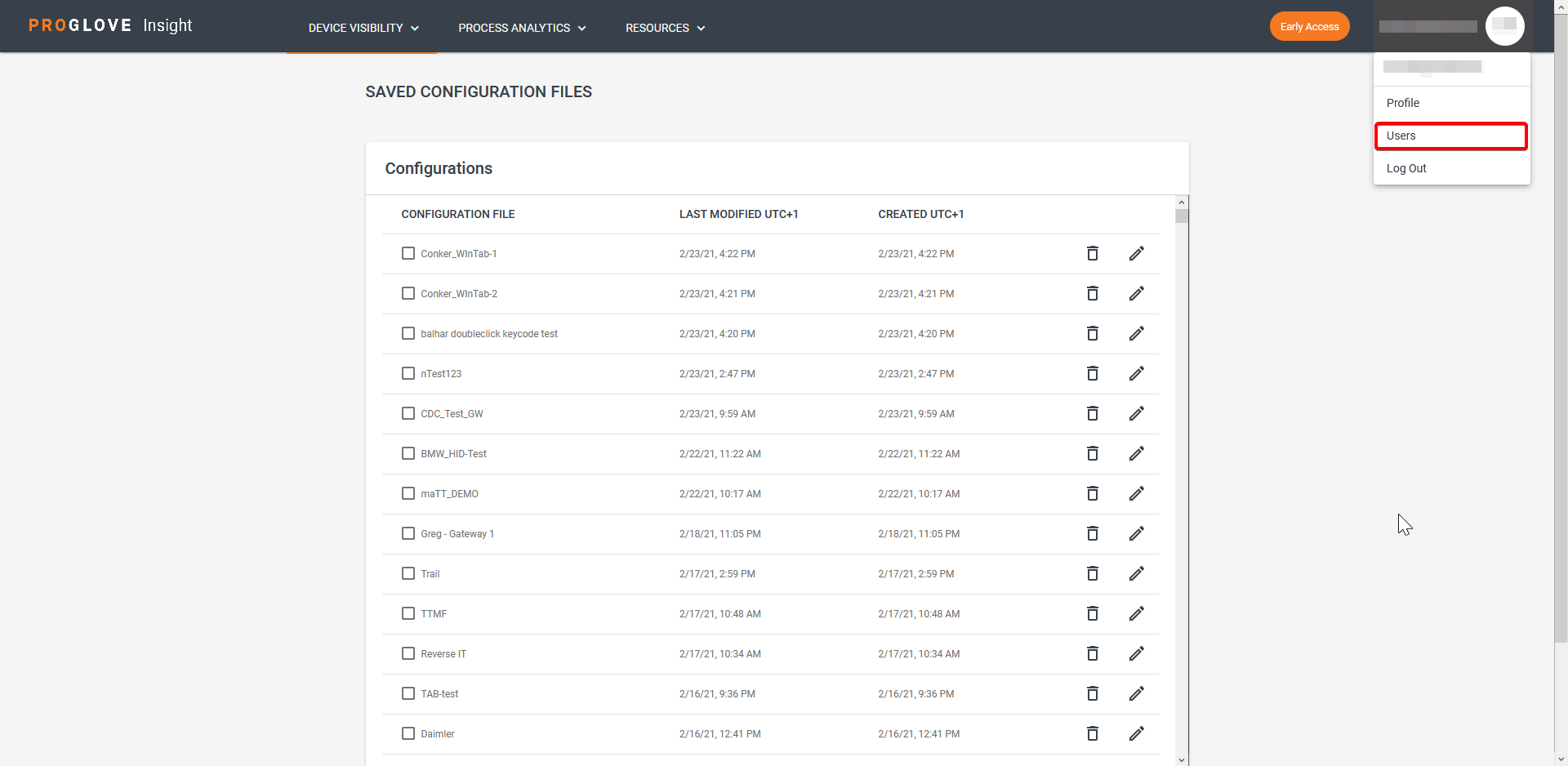Select the Trail checkbox
This screenshot has width=1568, height=766.
(408, 573)
